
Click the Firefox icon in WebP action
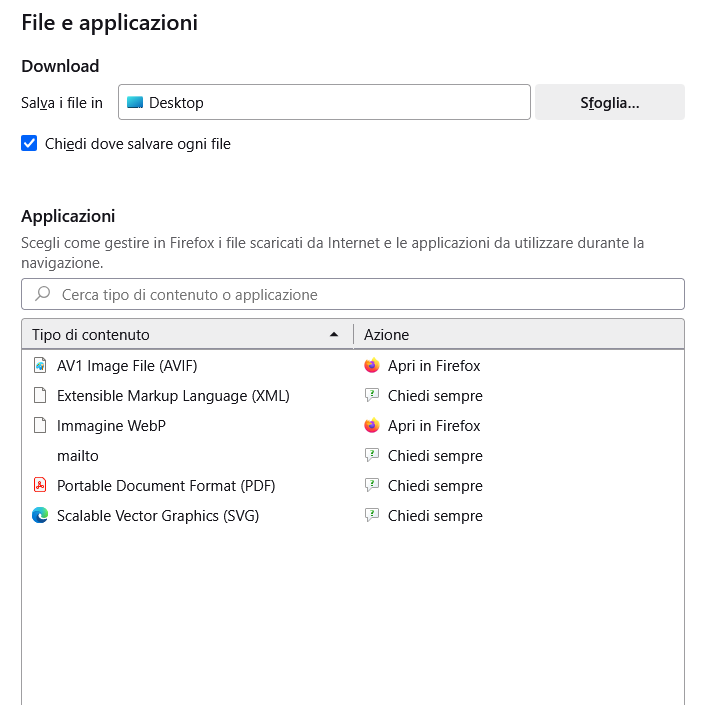pos(372,426)
